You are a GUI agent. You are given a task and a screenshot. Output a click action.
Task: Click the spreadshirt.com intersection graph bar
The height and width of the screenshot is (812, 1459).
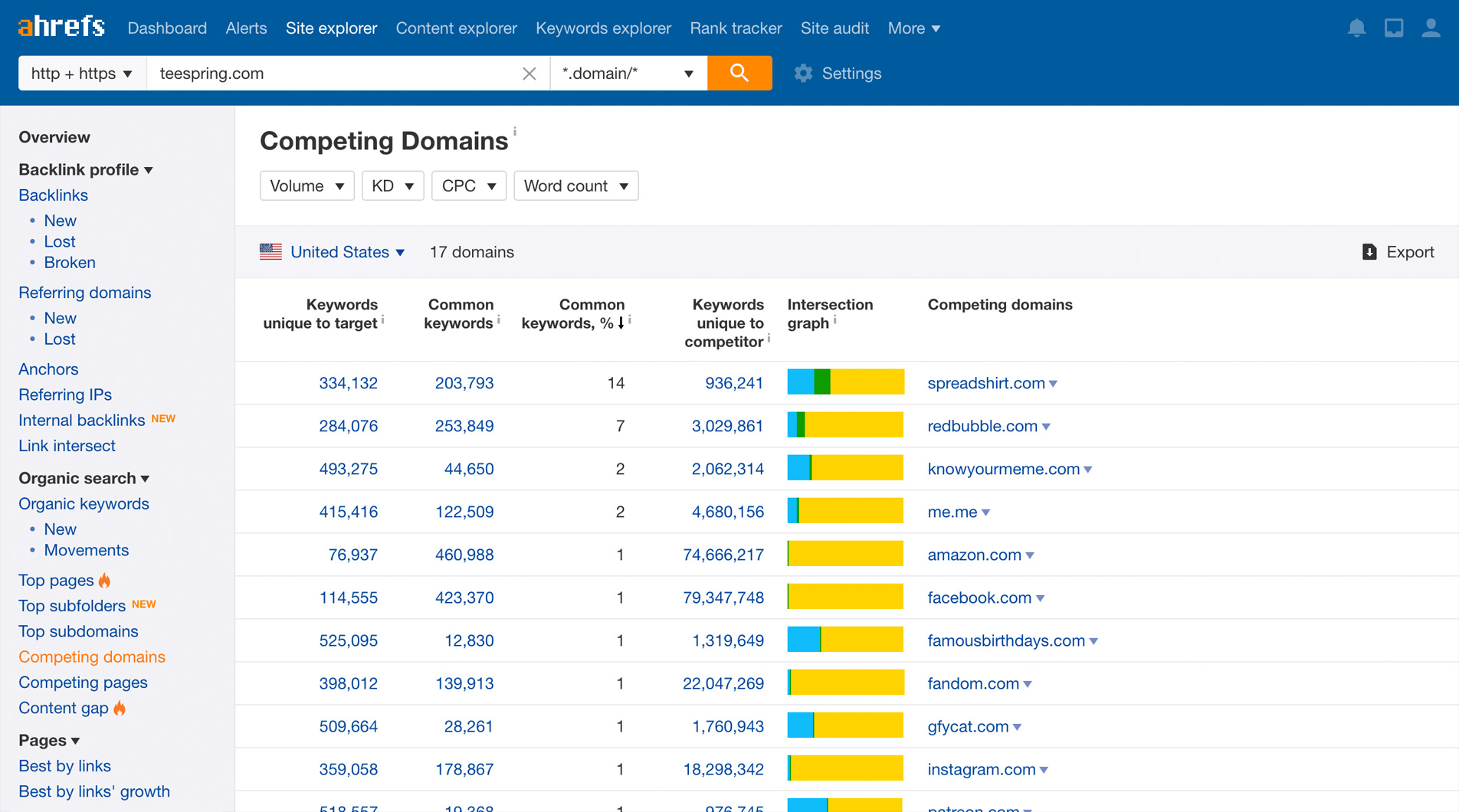coord(845,382)
